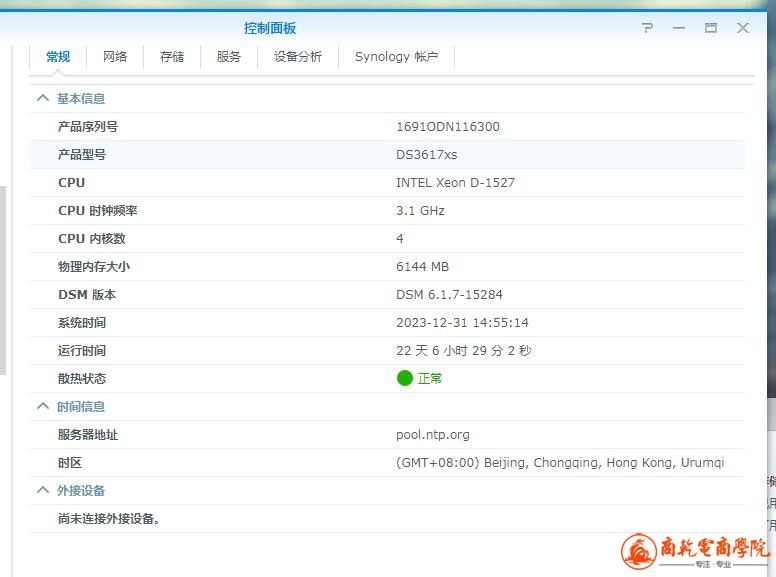
Task: Click the 物理内存大小 label
Action: click(x=94, y=267)
